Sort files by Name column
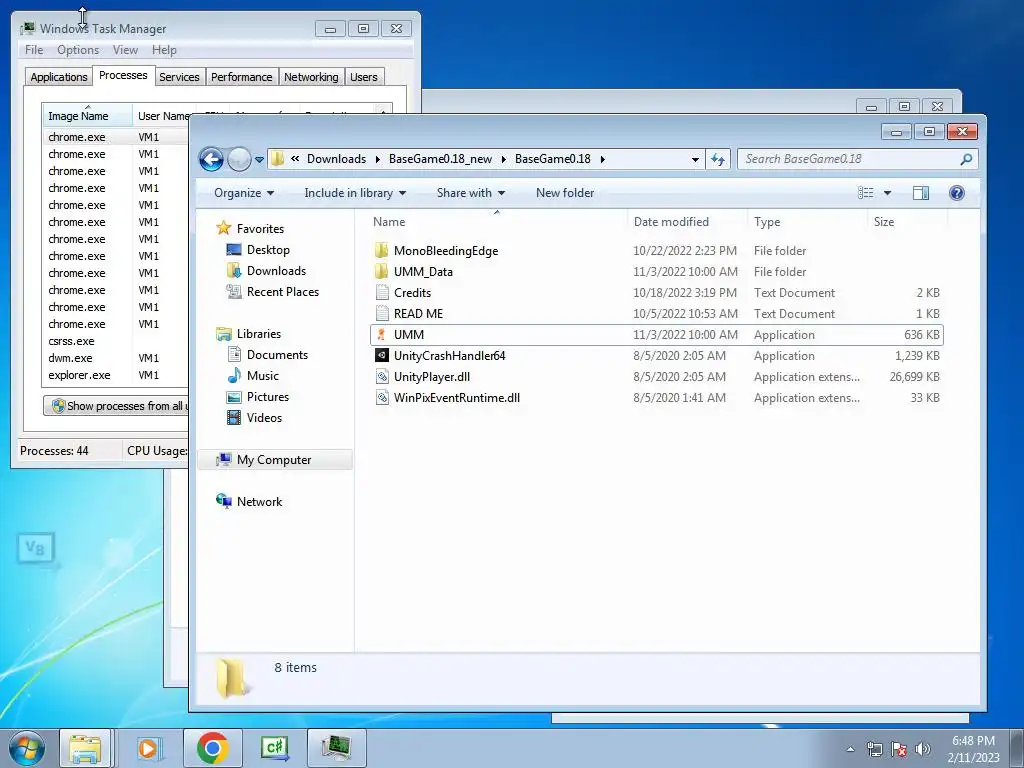1024x768 pixels. [389, 221]
